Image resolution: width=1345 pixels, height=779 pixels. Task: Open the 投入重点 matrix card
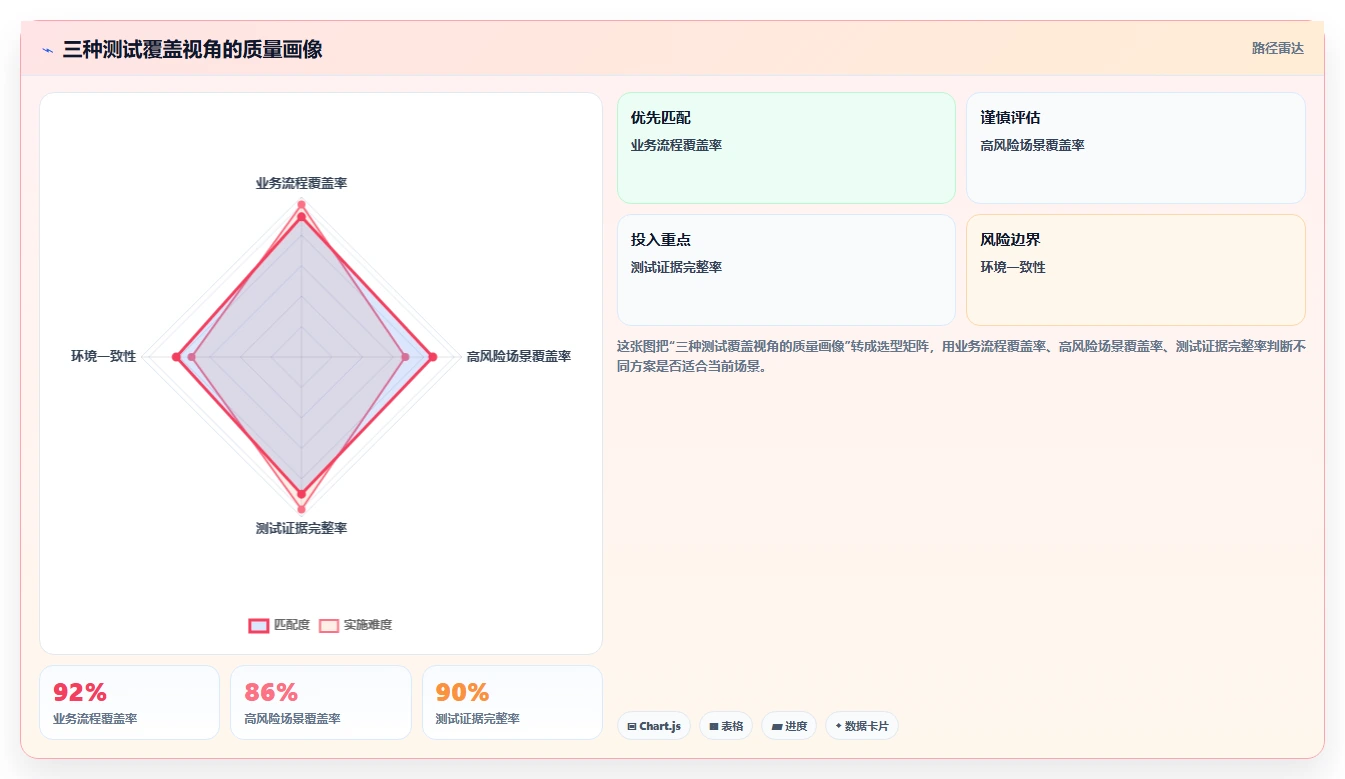click(x=786, y=270)
